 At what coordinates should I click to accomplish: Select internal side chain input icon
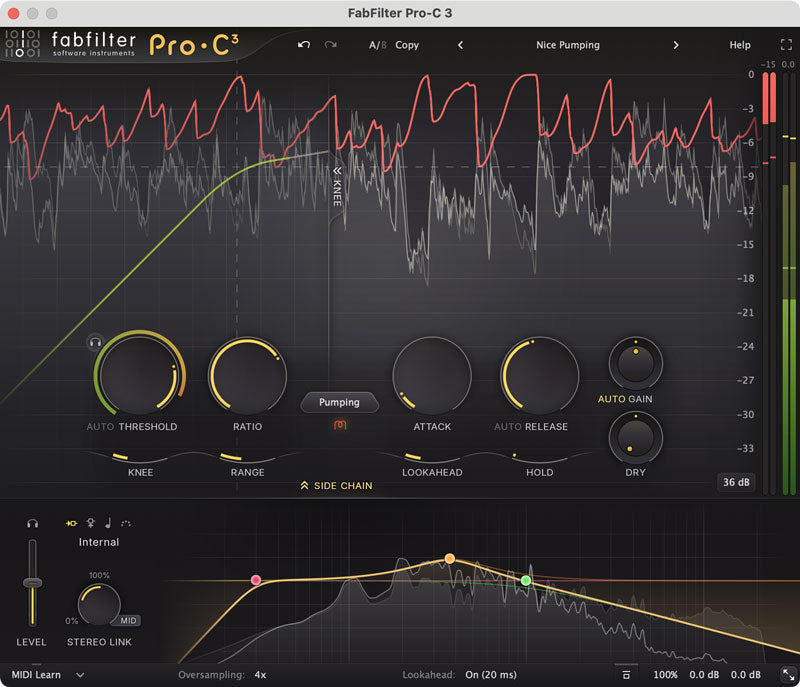click(71, 523)
